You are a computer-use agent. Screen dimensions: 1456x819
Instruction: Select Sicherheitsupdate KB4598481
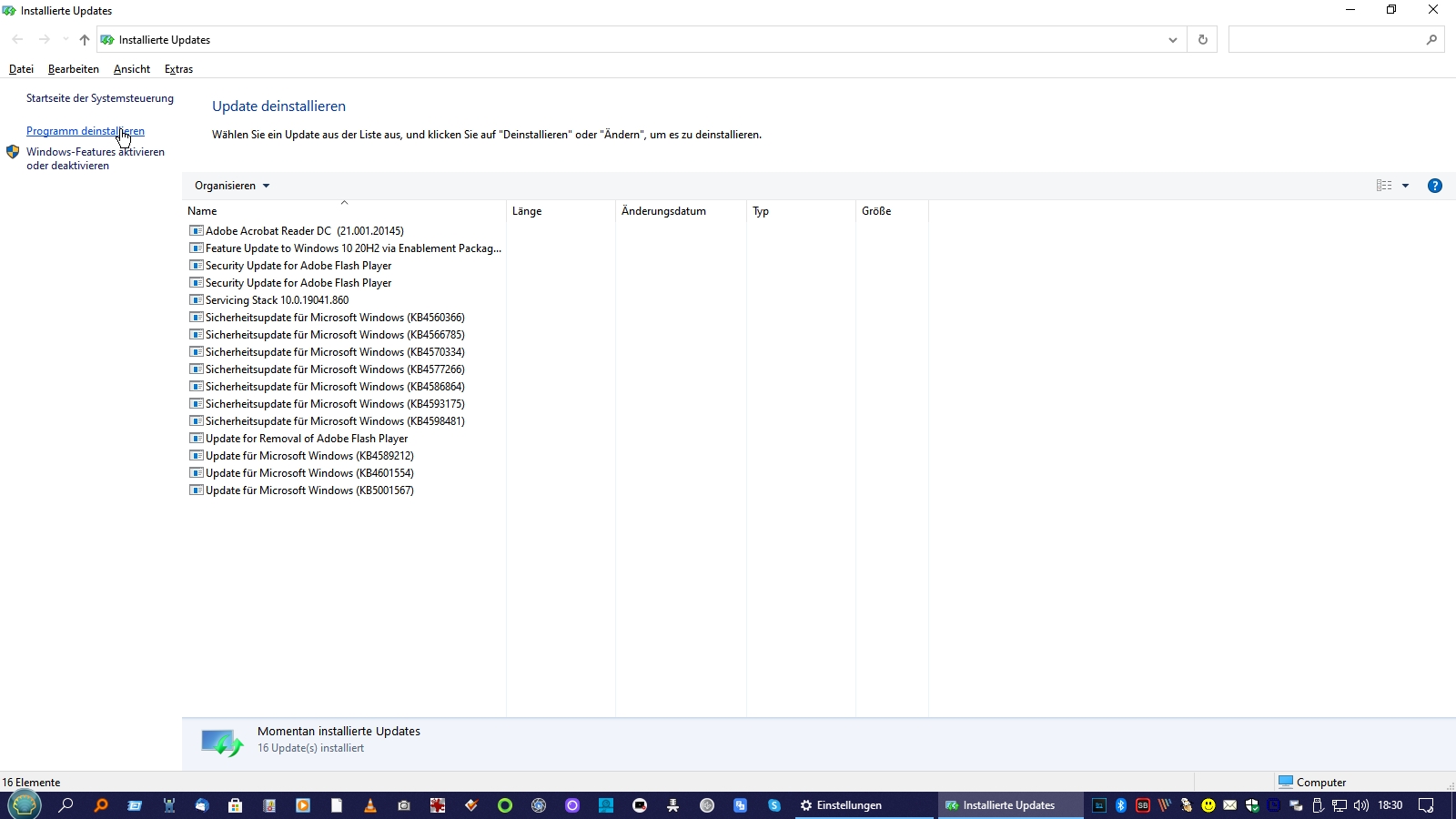click(328, 421)
